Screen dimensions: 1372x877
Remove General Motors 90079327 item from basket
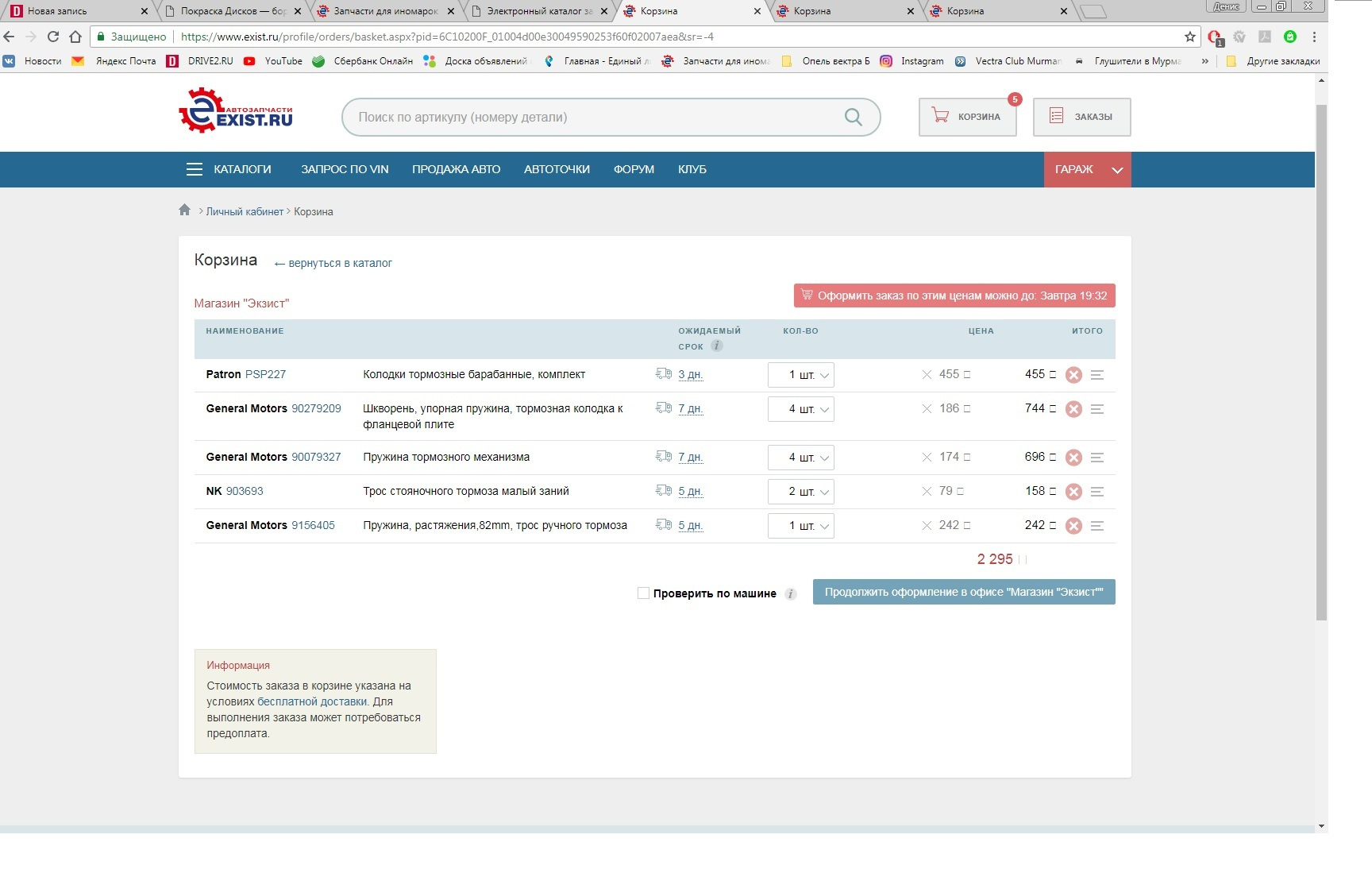1073,458
